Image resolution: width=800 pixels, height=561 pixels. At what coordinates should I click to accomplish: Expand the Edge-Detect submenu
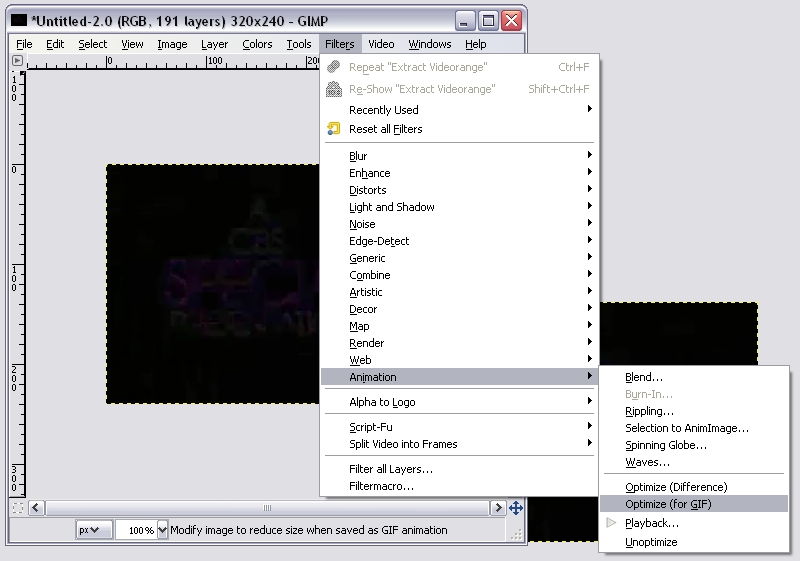[459, 241]
